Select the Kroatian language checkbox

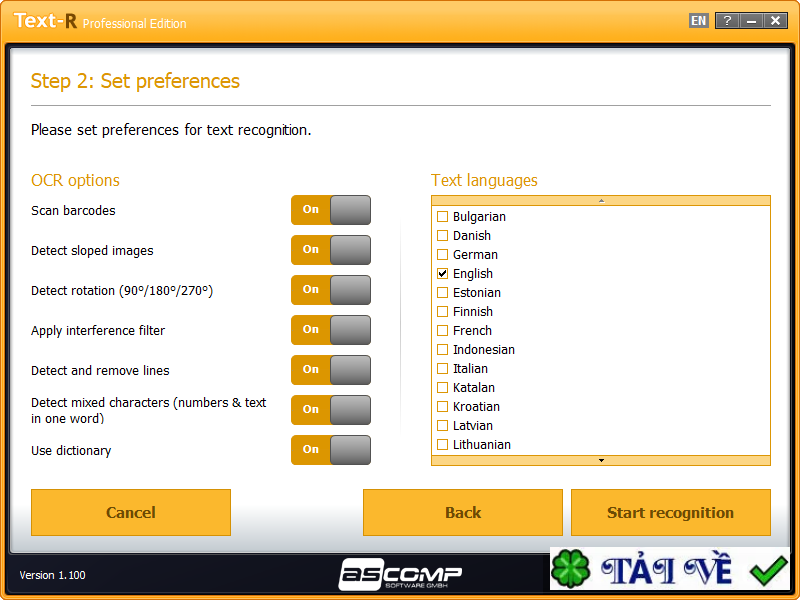click(442, 406)
